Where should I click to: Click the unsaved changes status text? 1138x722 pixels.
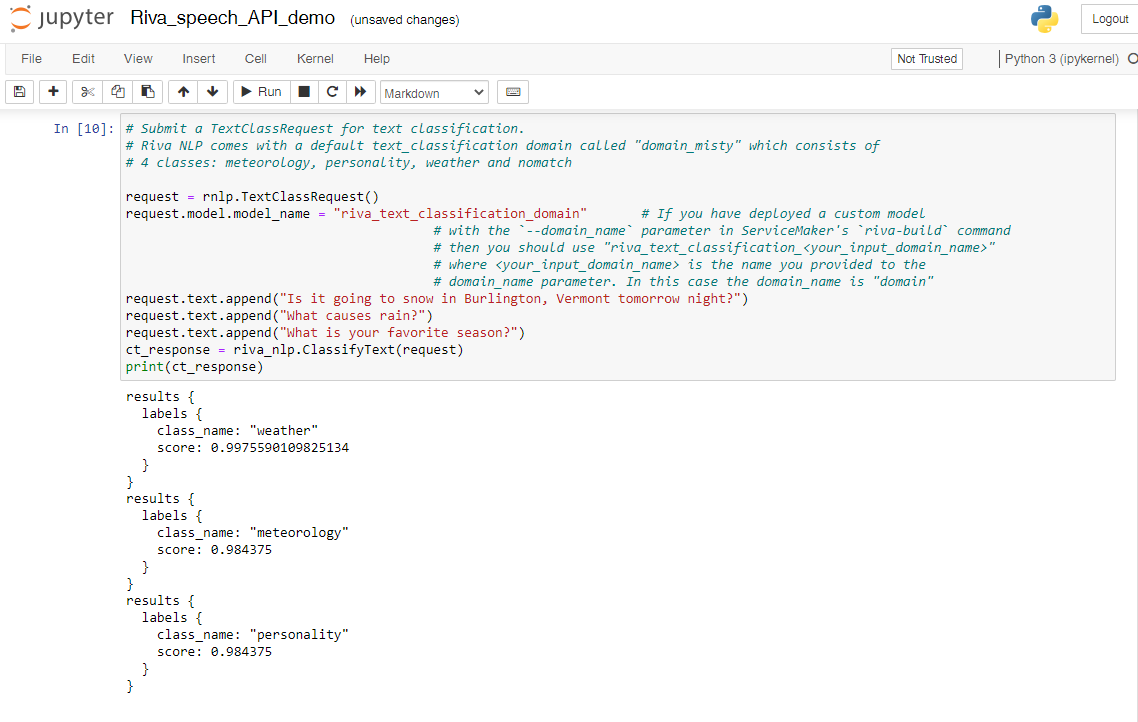point(404,20)
